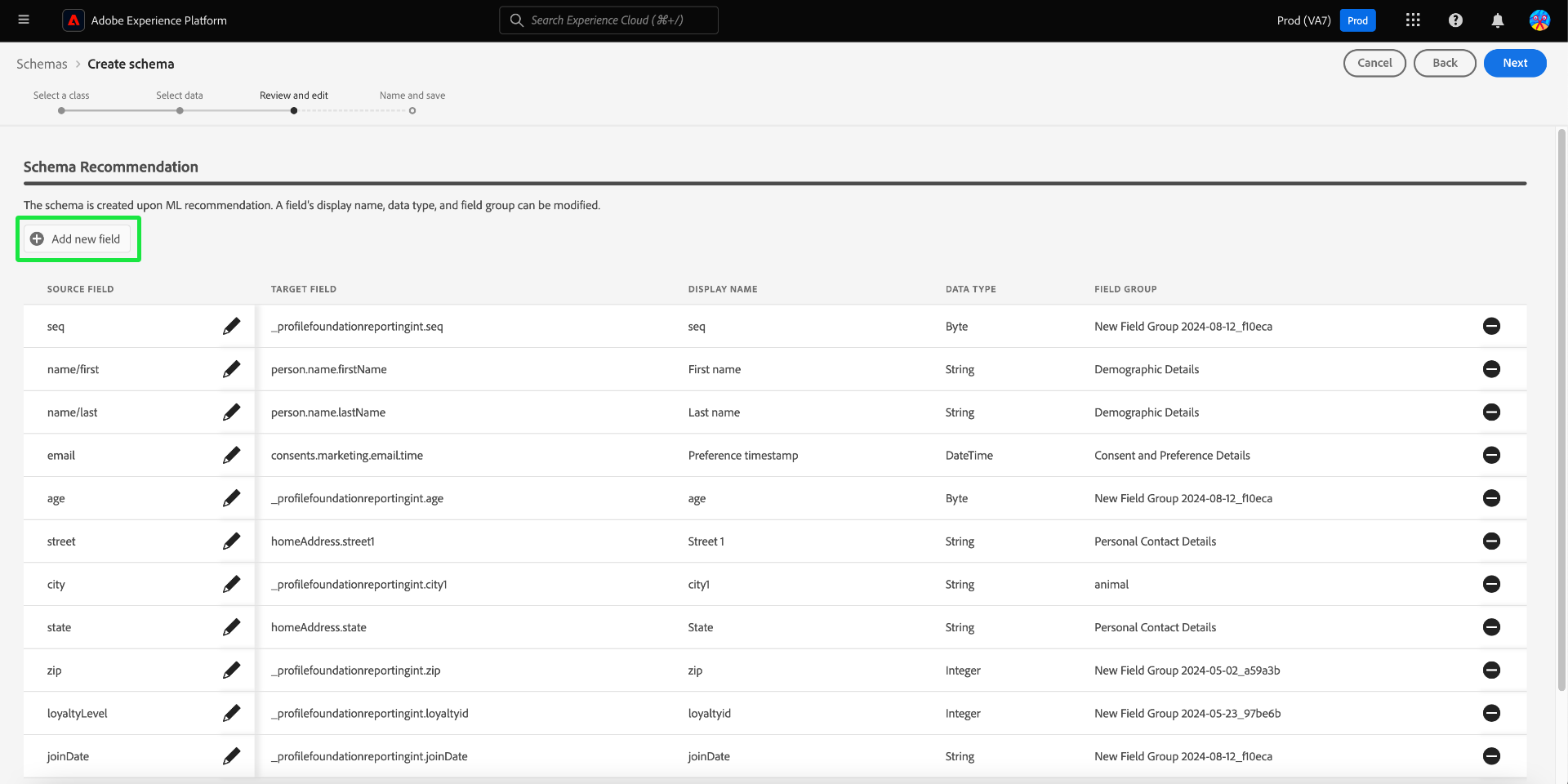The image size is (1568, 784).
Task: Edit the loyaltyLevel field with pencil
Action: coord(232,714)
